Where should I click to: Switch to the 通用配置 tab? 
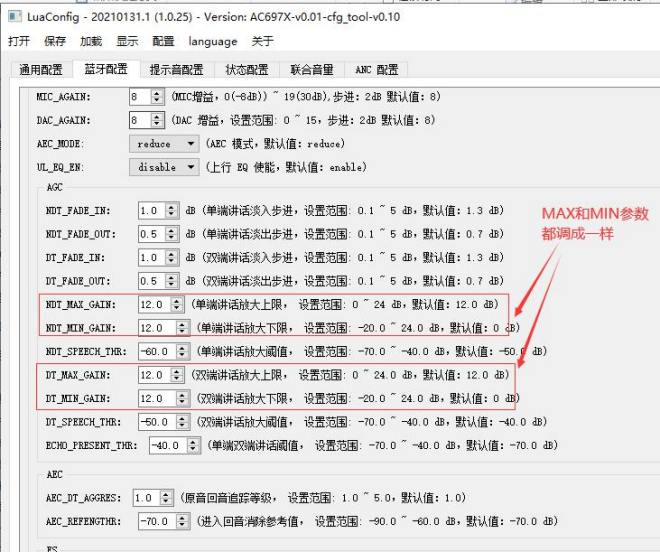41,69
